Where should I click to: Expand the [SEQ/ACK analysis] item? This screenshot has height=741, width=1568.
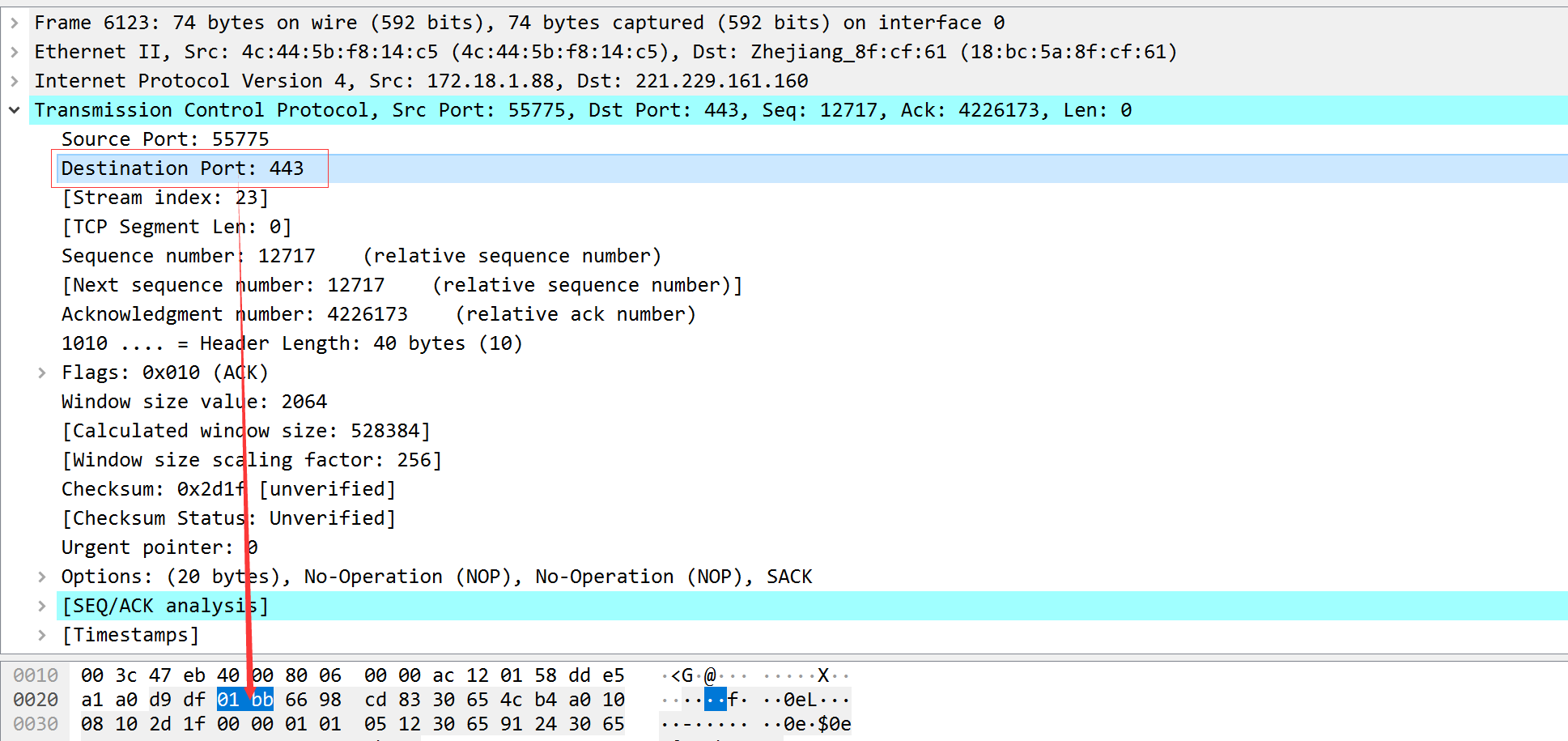tap(42, 606)
